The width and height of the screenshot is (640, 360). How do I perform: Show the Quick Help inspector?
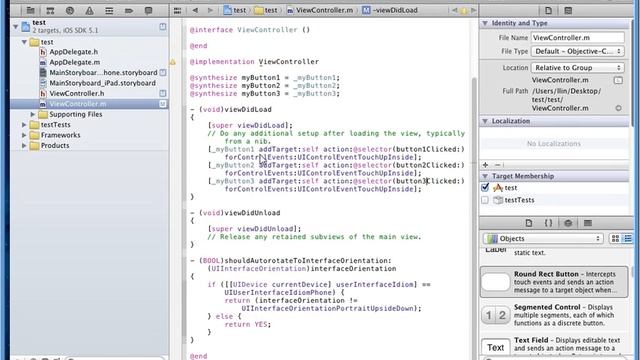pyautogui.click(x=568, y=11)
